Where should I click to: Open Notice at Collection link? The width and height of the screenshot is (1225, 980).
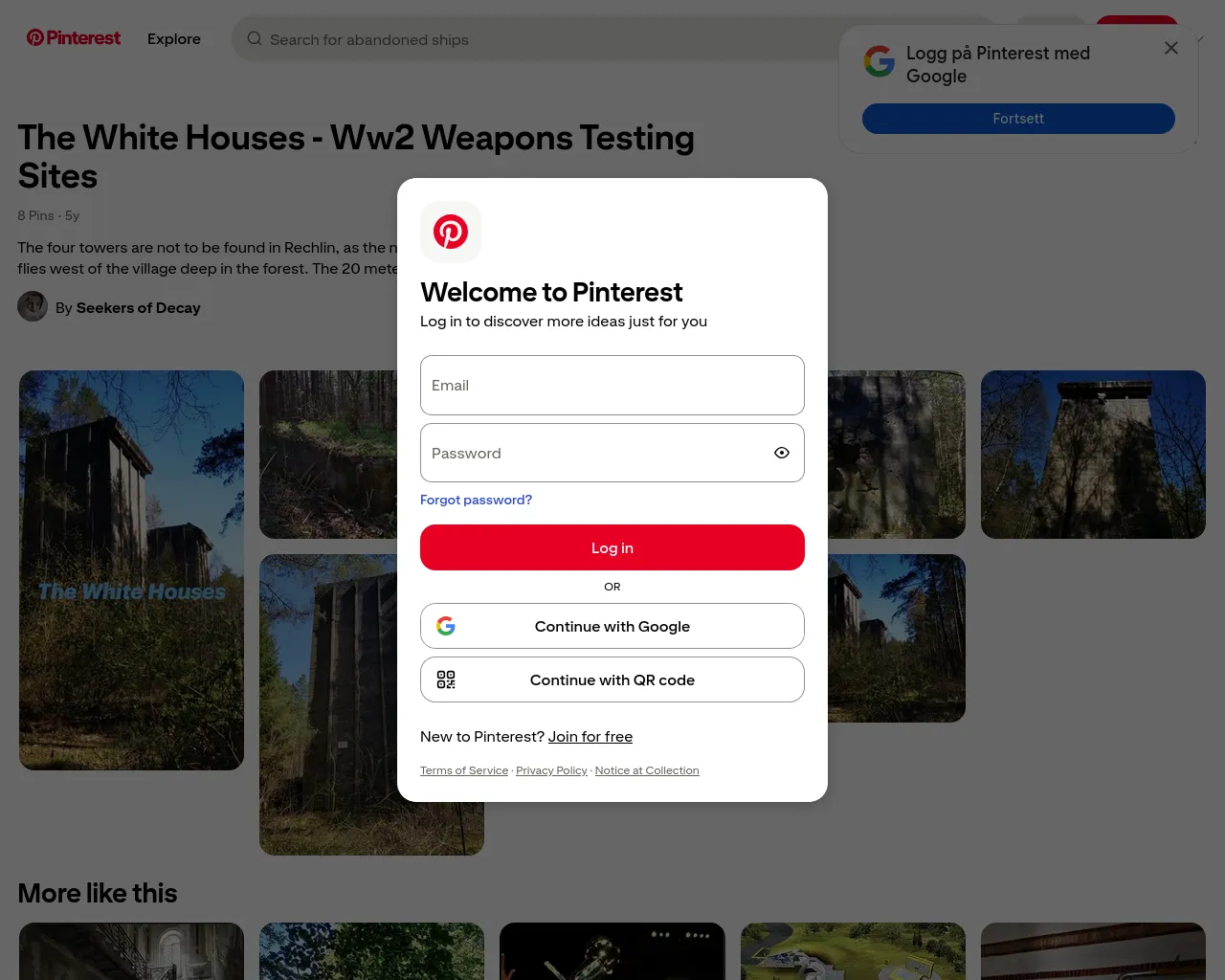click(647, 770)
